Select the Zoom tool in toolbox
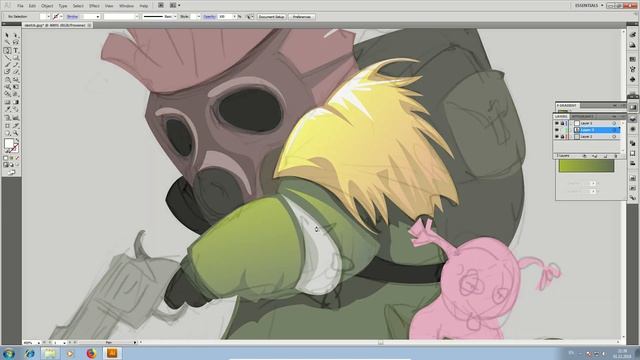The image size is (640, 360). coord(16,133)
